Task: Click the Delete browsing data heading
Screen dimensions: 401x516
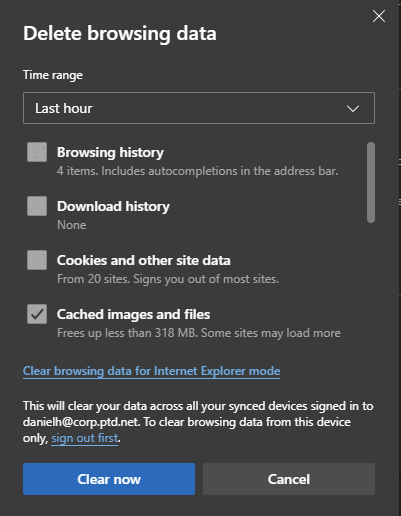Action: tap(120, 34)
